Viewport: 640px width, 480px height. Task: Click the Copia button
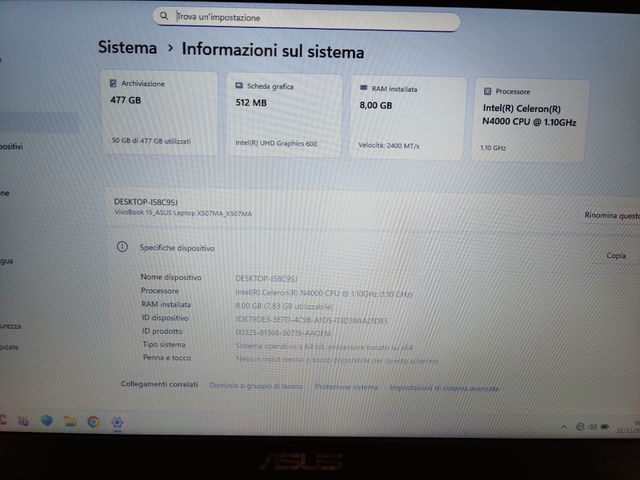pos(616,256)
